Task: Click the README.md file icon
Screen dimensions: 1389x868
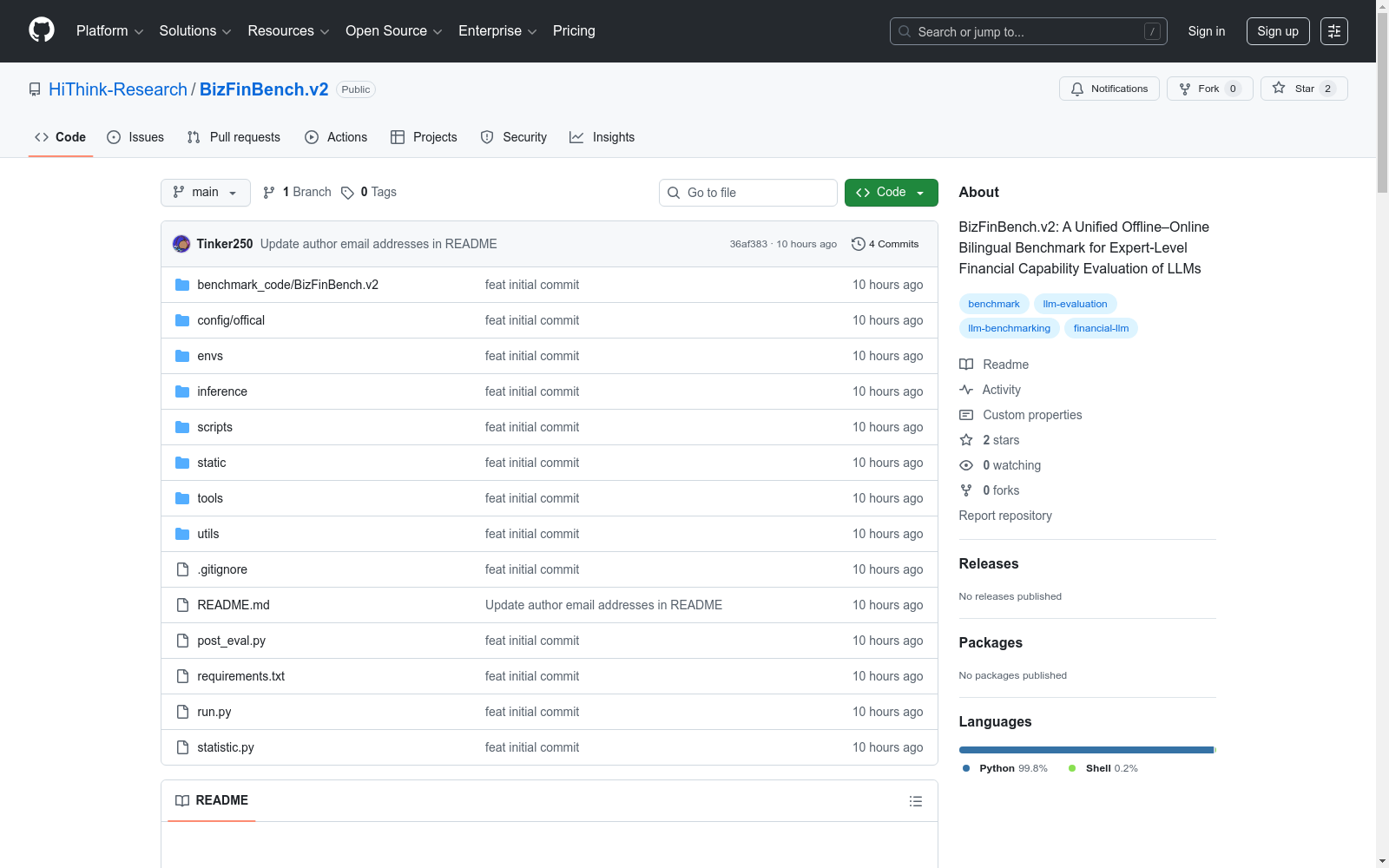Action: point(182,605)
